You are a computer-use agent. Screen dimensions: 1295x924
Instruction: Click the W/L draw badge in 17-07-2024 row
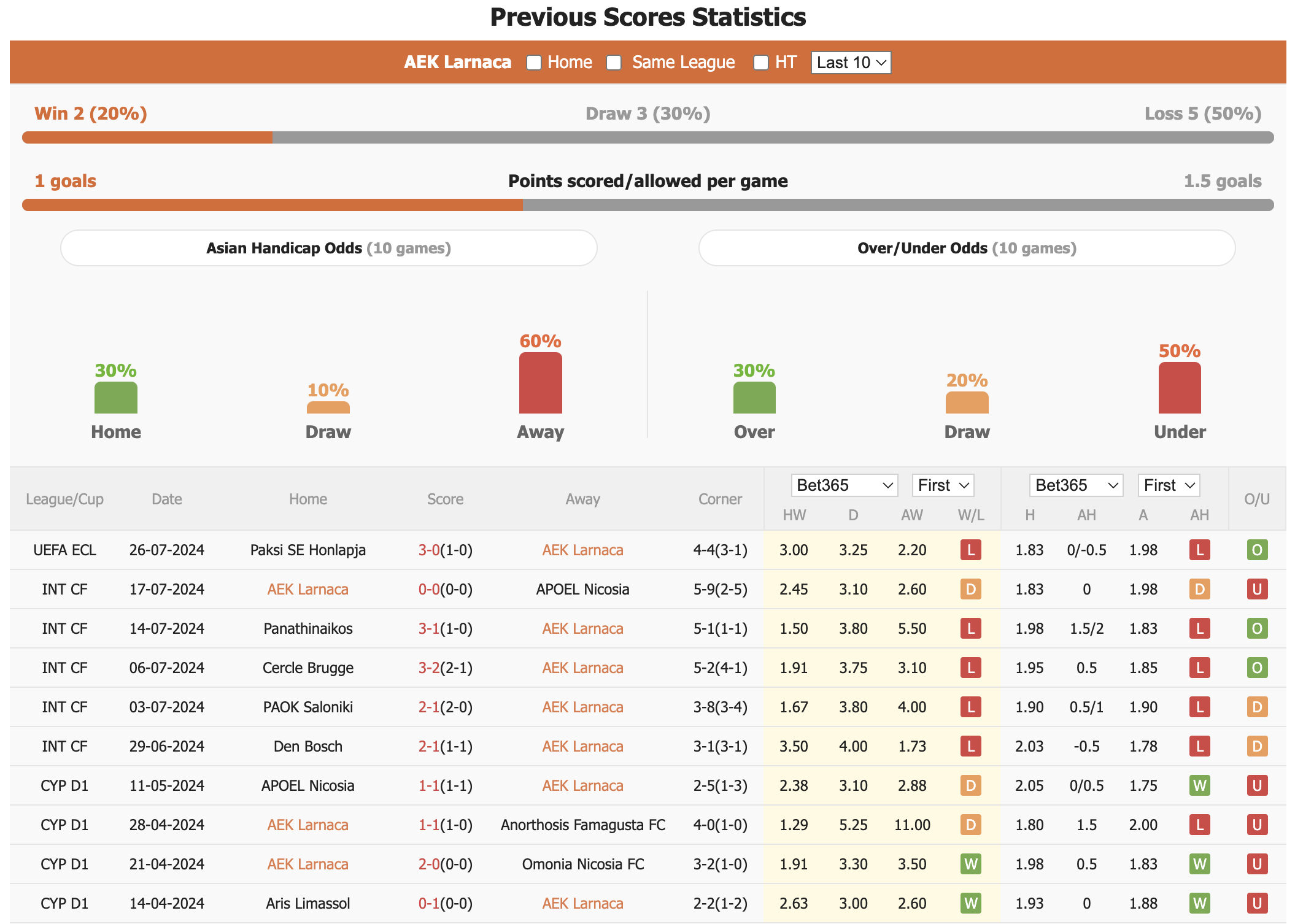(x=971, y=589)
